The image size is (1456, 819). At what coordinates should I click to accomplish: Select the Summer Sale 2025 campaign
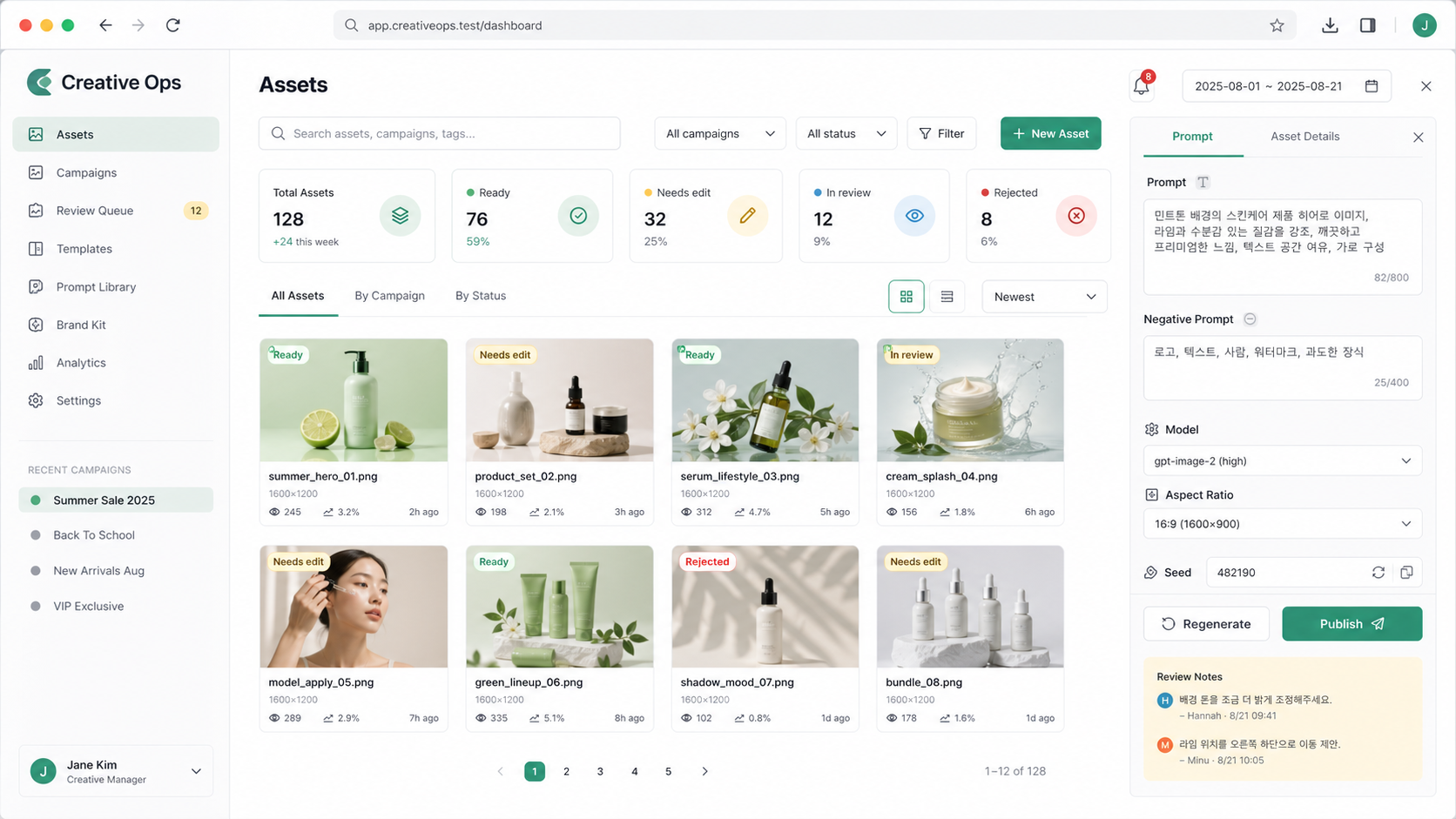tap(104, 500)
